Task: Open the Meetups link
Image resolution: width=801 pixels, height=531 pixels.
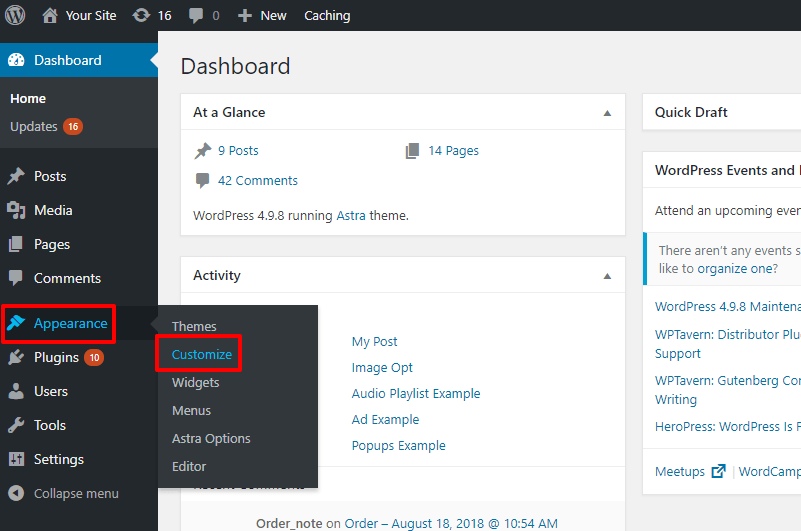Action: (680, 471)
